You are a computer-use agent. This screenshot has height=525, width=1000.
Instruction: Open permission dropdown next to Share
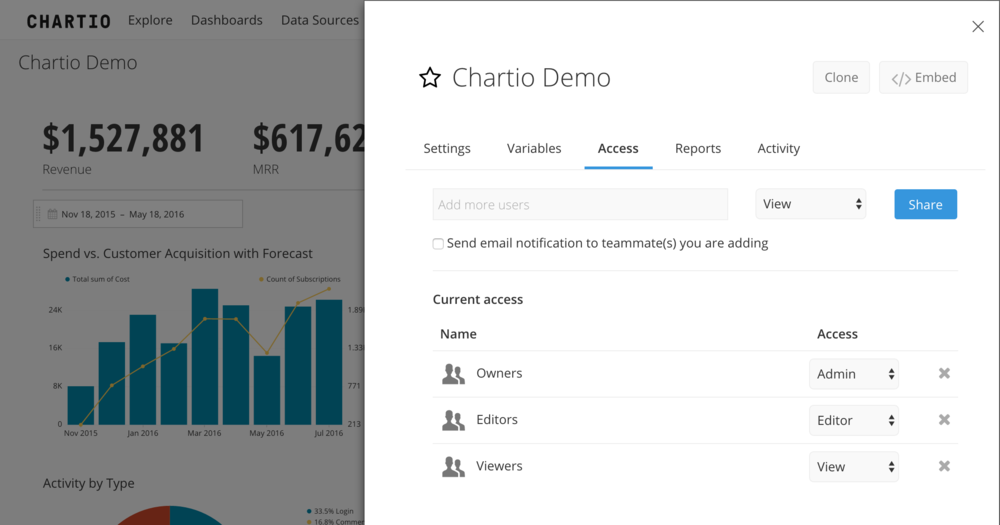coord(811,204)
